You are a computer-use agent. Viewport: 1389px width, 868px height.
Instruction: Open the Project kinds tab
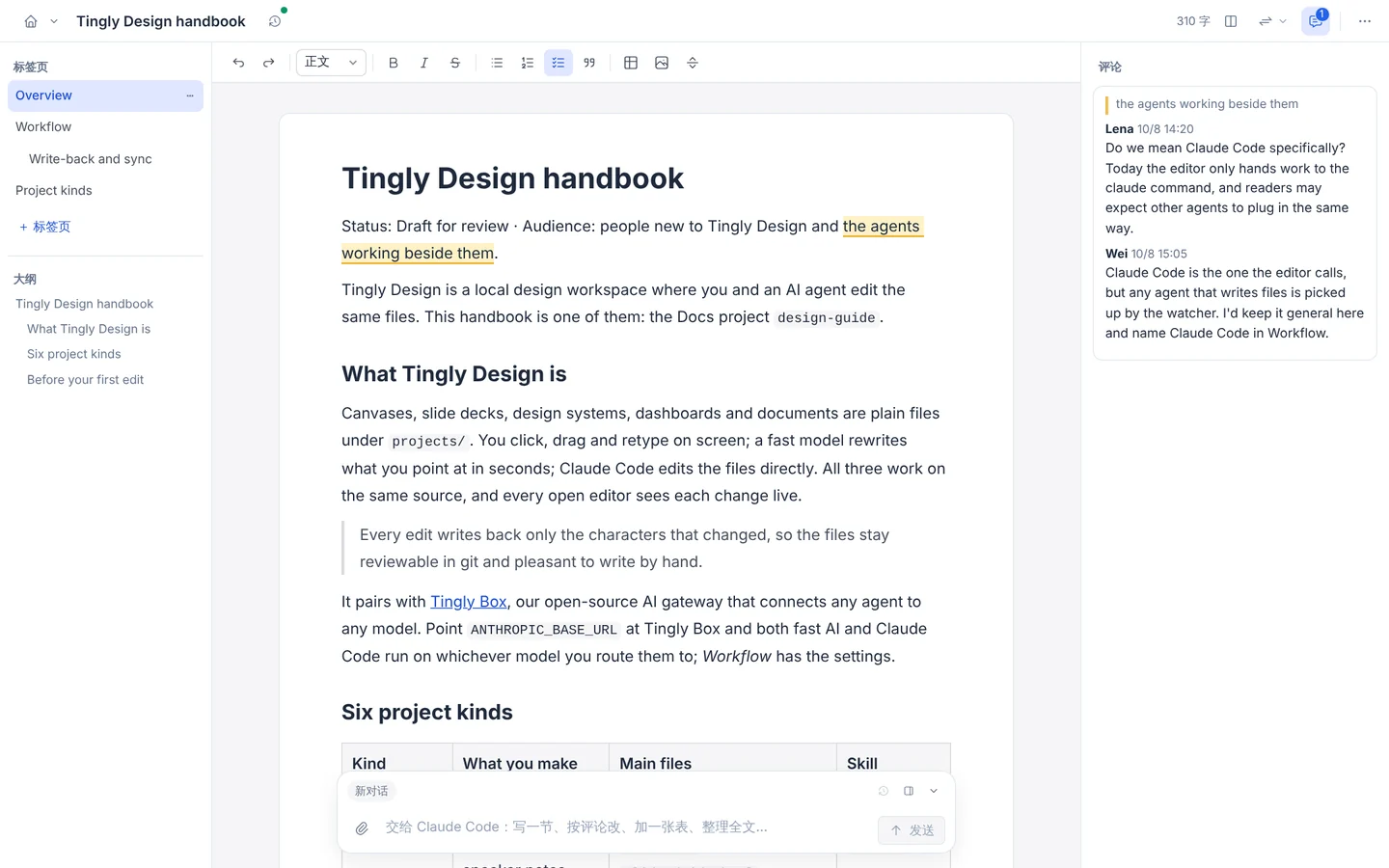click(105, 191)
